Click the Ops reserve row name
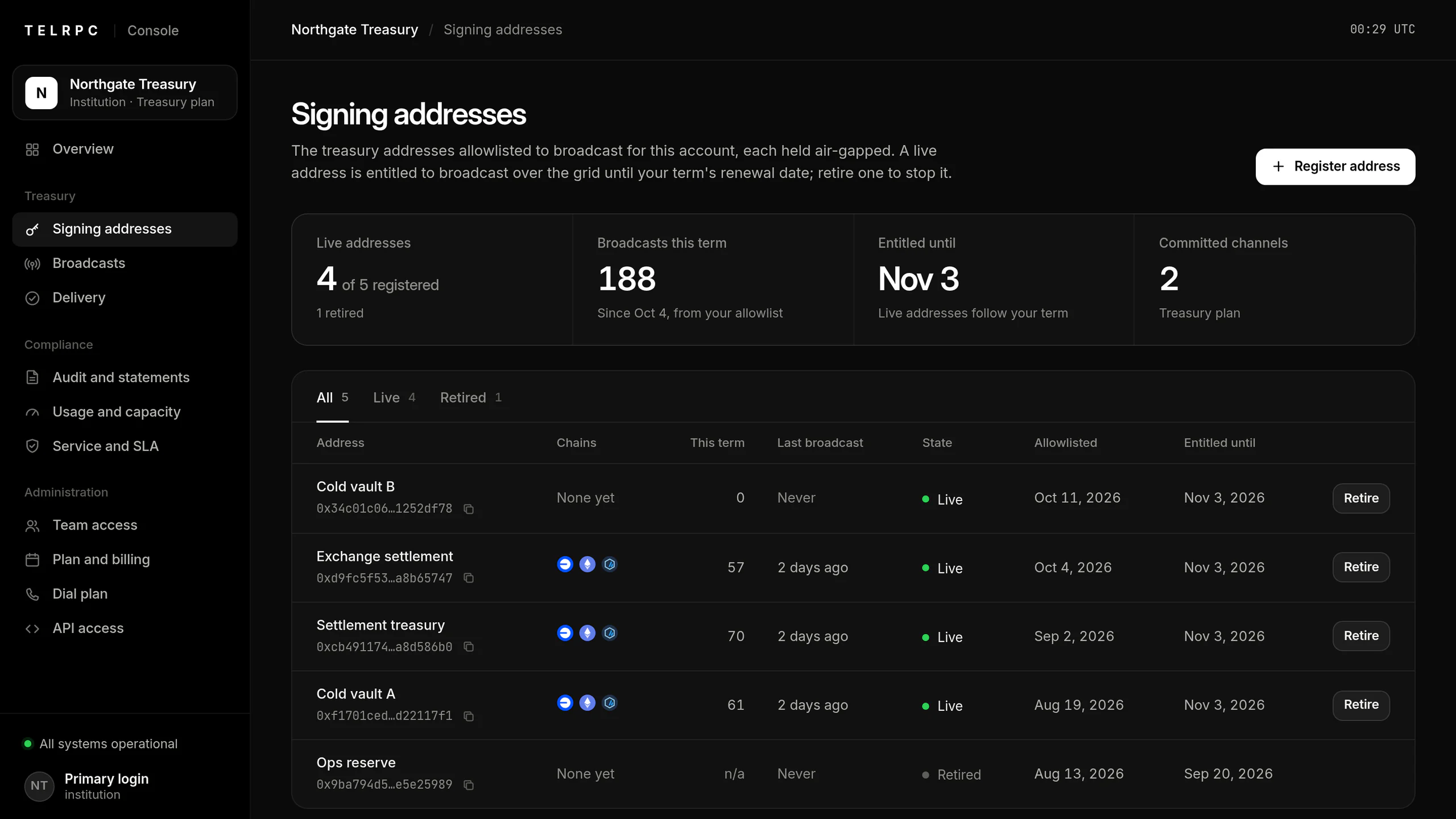Viewport: 1456px width, 819px height. click(356, 763)
